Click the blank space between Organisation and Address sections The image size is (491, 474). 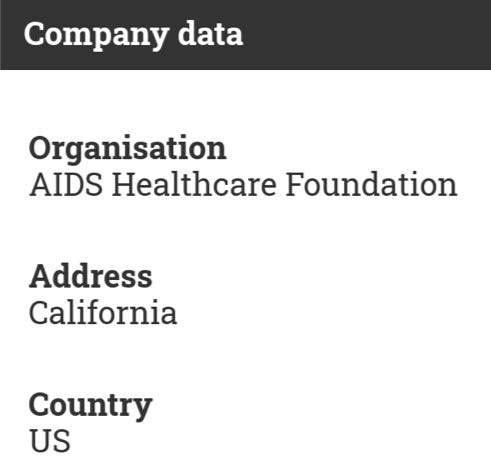(x=245, y=230)
